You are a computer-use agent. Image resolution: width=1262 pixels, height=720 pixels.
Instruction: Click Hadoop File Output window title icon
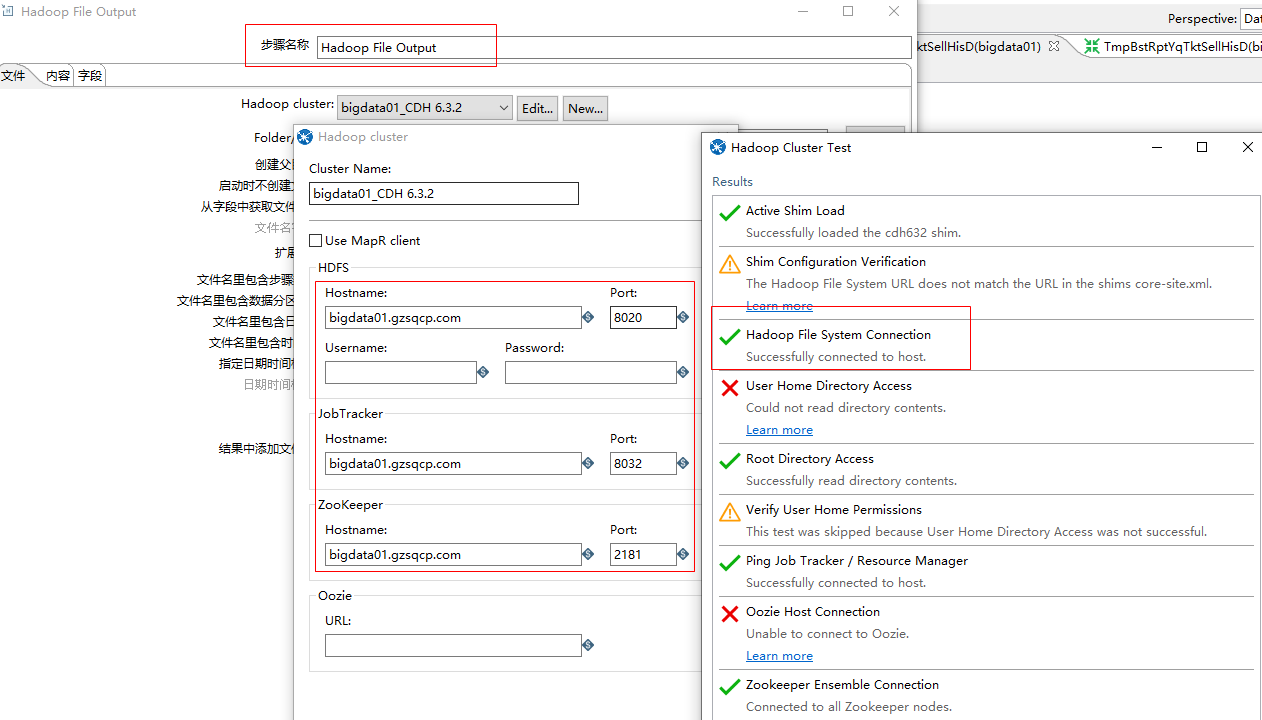(8, 12)
